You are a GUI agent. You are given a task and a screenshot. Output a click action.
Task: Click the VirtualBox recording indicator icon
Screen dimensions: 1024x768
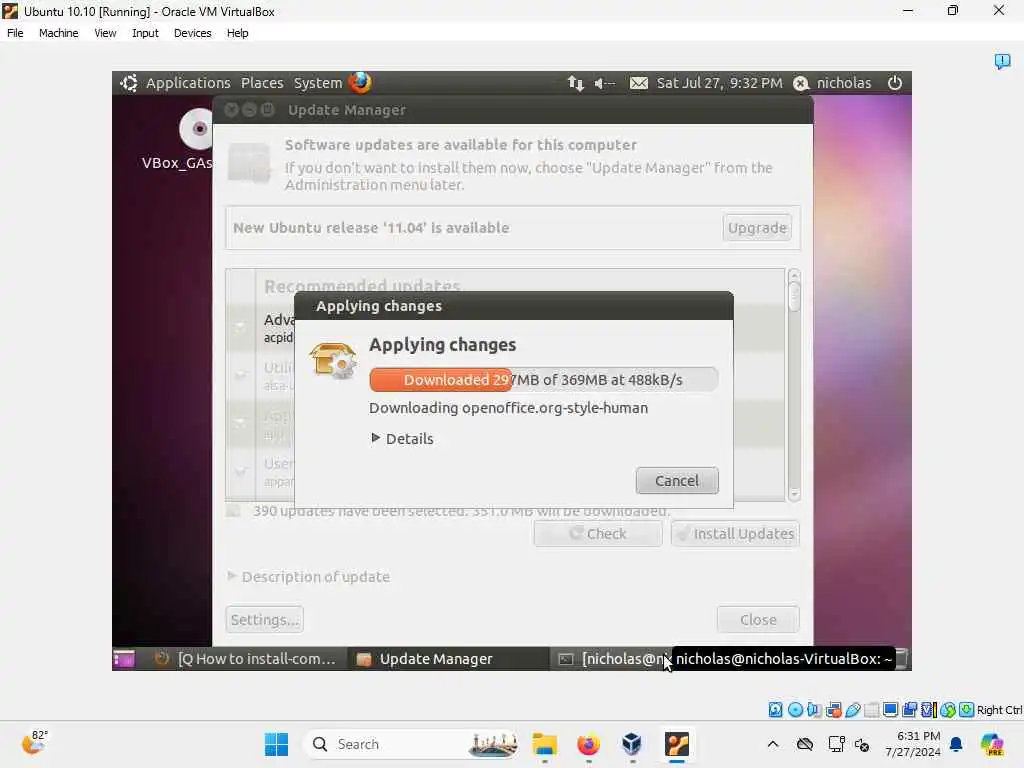(x=909, y=710)
